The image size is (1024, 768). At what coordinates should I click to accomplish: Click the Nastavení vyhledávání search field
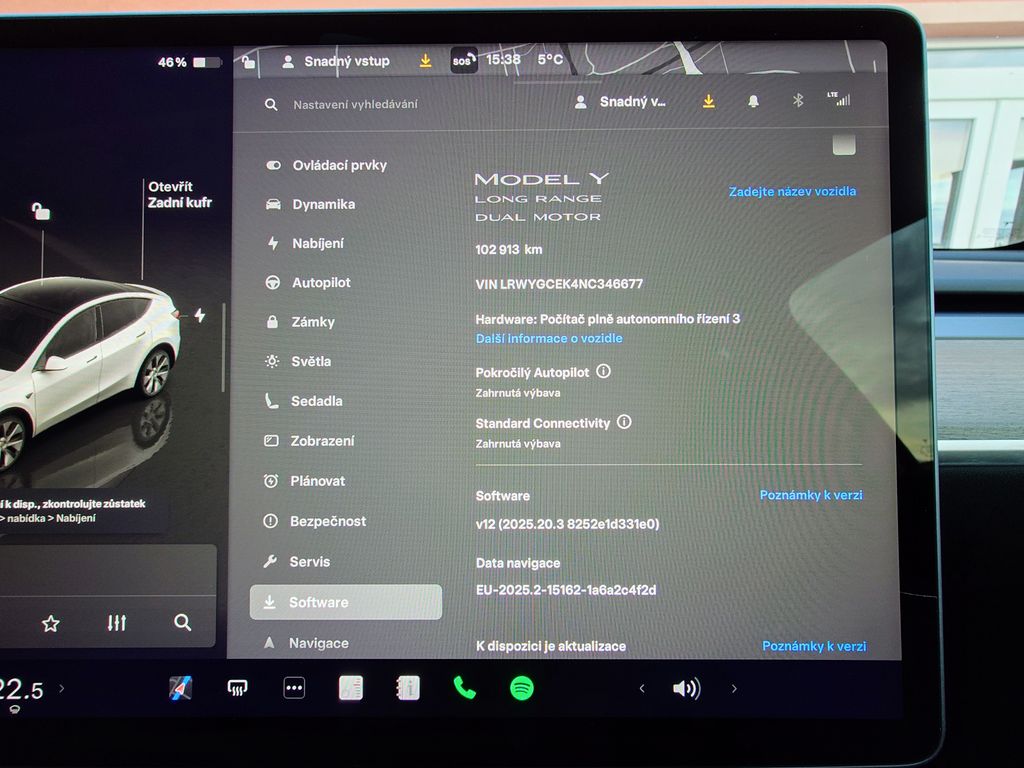tap(355, 104)
